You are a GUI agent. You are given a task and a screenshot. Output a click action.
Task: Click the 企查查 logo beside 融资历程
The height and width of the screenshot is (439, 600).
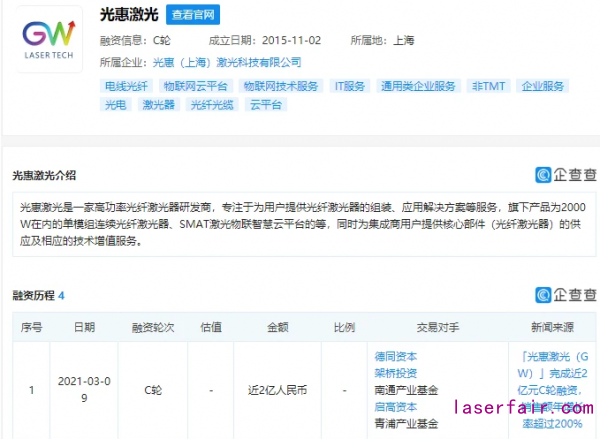566,295
